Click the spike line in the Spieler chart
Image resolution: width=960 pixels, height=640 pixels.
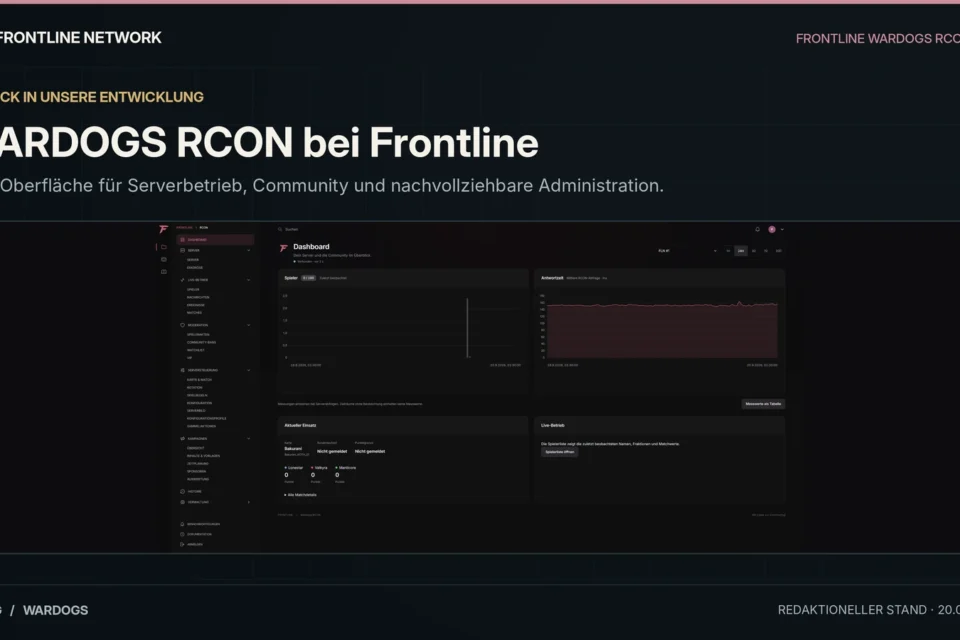pyautogui.click(x=467, y=328)
